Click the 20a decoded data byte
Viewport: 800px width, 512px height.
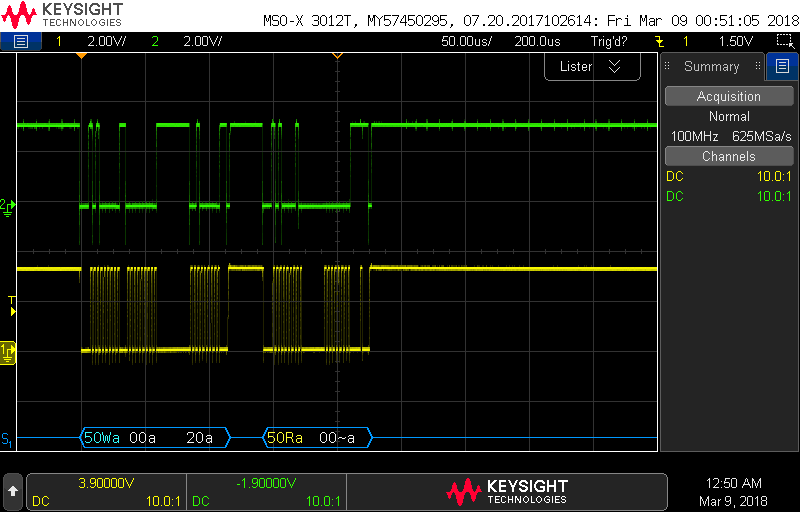[x=199, y=438]
